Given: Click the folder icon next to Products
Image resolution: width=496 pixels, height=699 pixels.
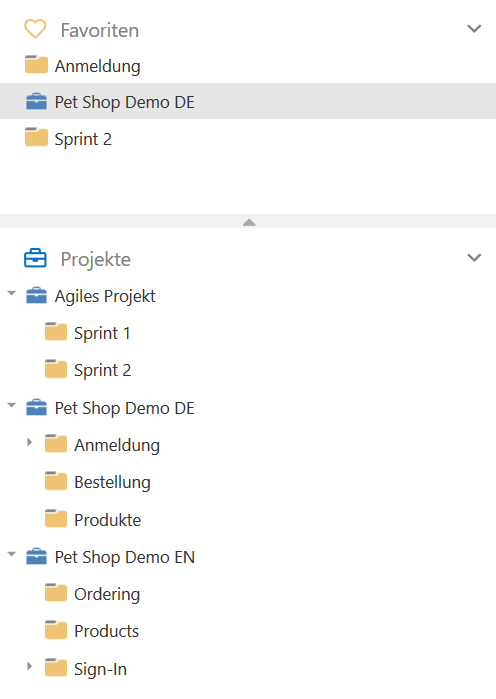Looking at the screenshot, I should click(56, 630).
